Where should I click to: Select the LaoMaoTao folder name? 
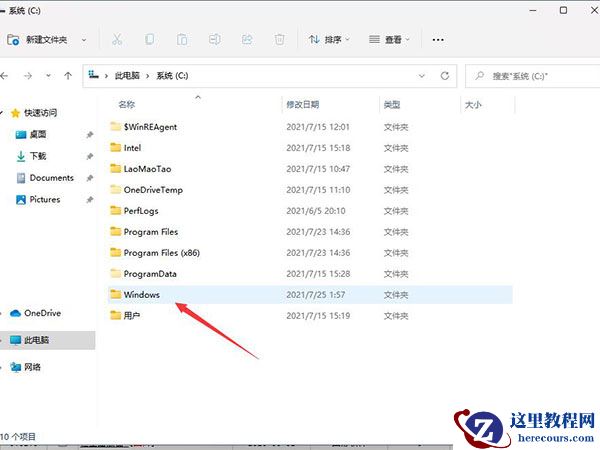(x=147, y=168)
